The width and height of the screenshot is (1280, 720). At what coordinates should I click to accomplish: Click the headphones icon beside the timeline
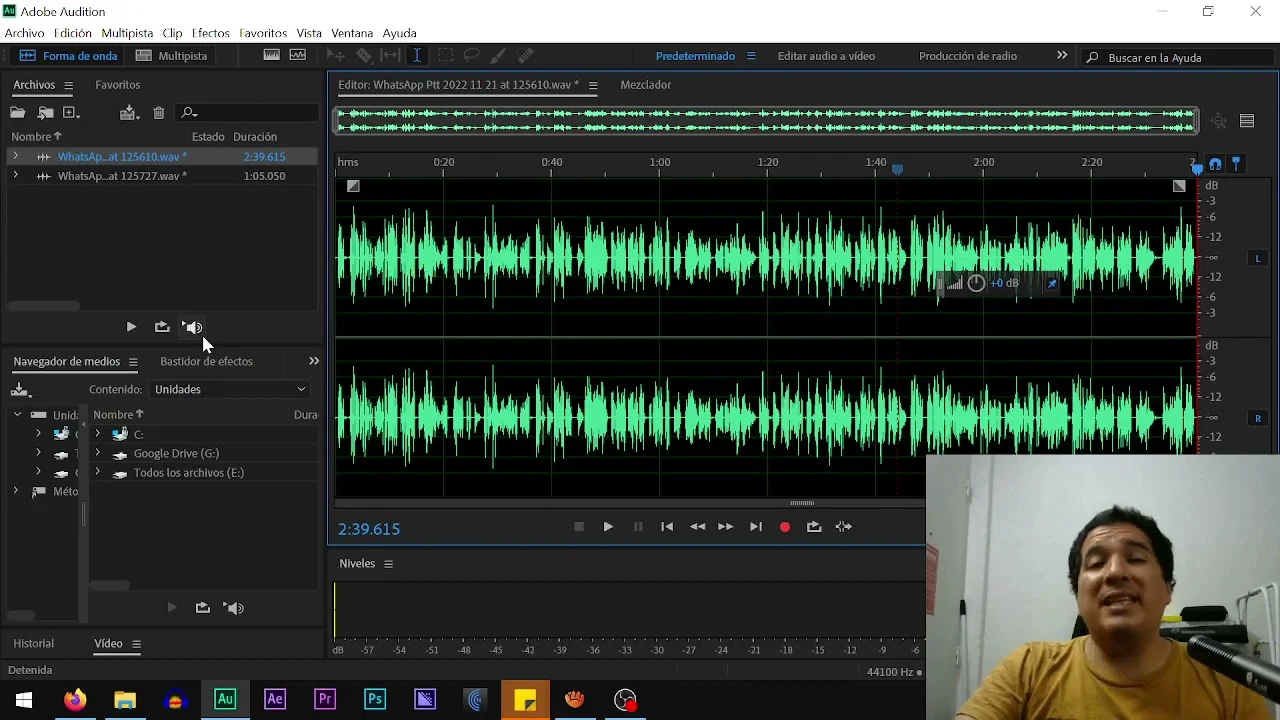[x=1215, y=164]
